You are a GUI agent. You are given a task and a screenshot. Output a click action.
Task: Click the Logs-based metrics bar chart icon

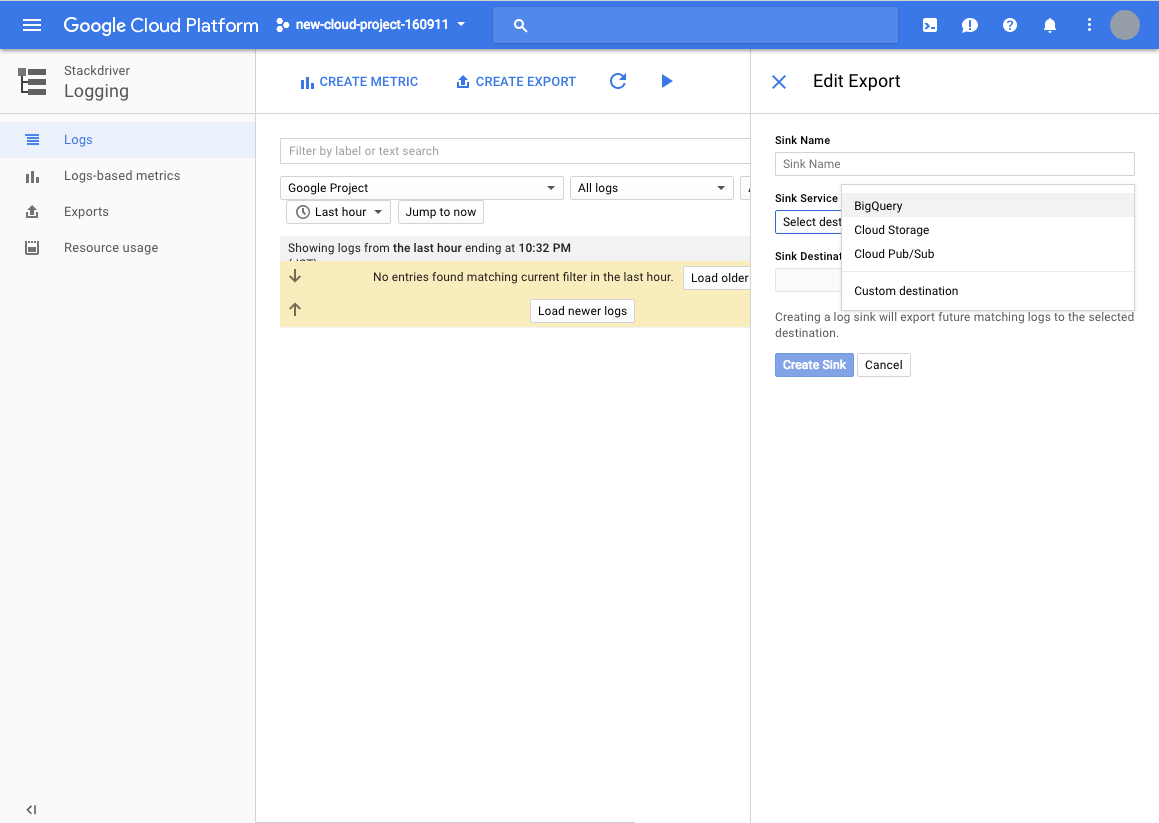32,177
